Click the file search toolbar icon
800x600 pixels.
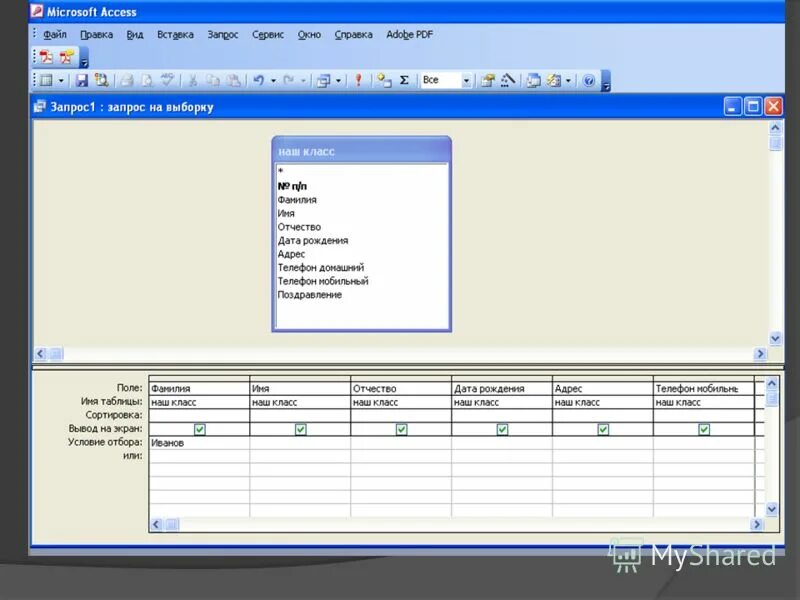[x=101, y=80]
